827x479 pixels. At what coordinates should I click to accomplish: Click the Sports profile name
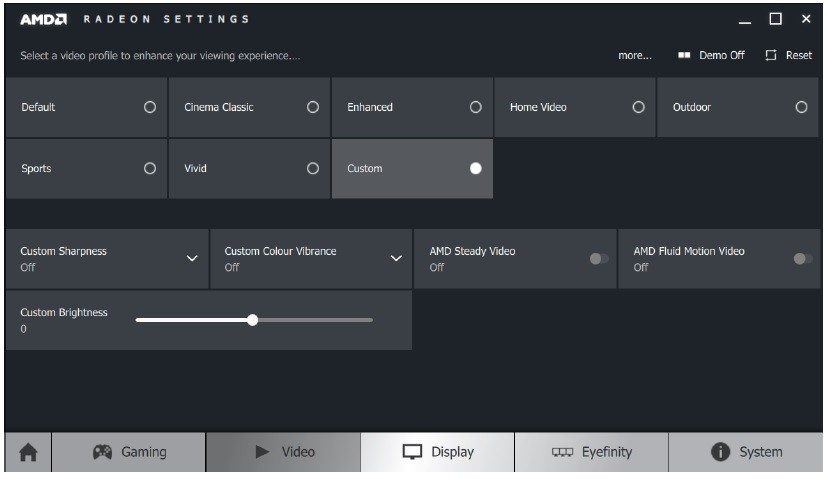click(36, 169)
